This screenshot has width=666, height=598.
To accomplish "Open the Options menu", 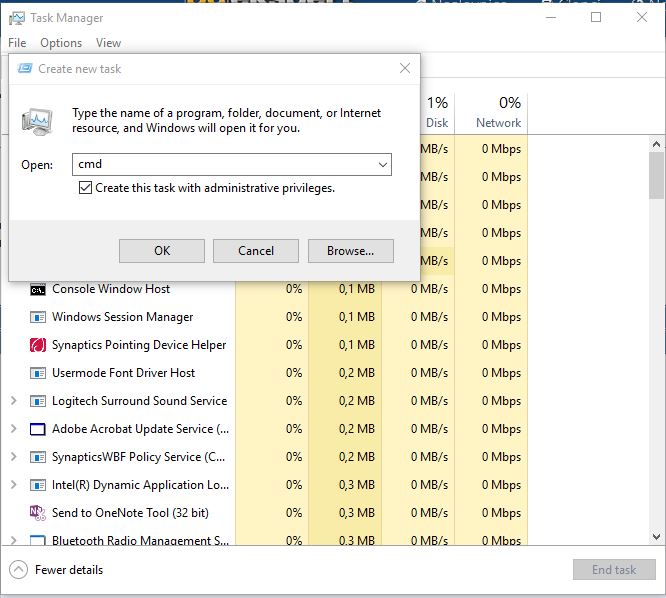I will coord(61,43).
